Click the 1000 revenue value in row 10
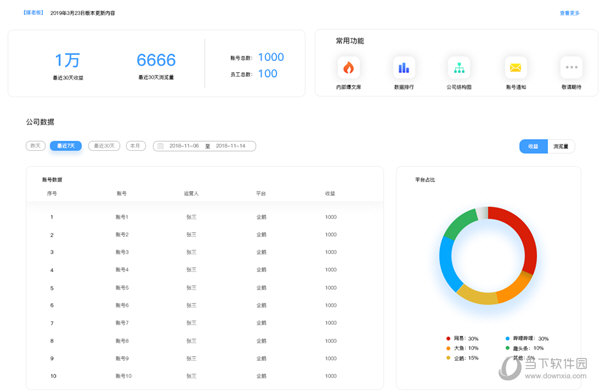The image size is (600, 392). [x=331, y=376]
